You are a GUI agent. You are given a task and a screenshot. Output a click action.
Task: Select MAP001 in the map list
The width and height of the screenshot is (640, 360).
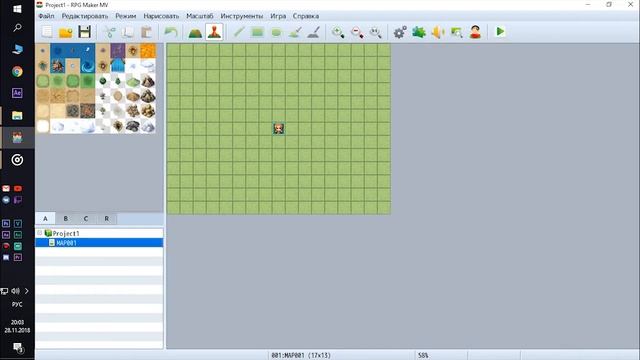99,243
